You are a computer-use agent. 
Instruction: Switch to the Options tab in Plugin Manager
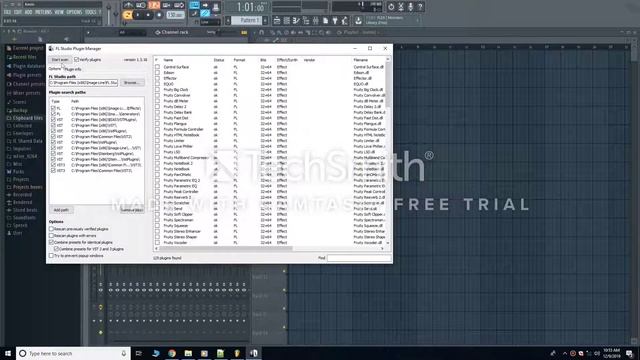[55, 69]
